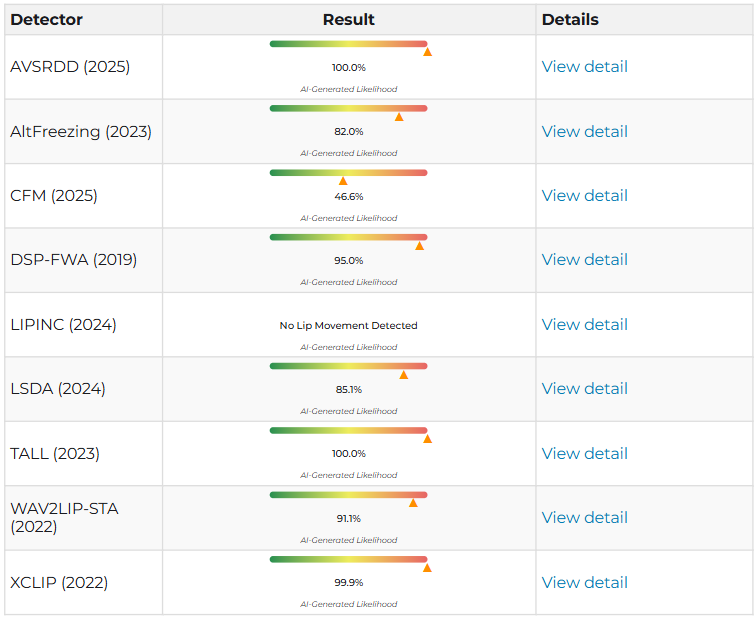Click the WAV2LIP-STA orange triangle marker

413,503
